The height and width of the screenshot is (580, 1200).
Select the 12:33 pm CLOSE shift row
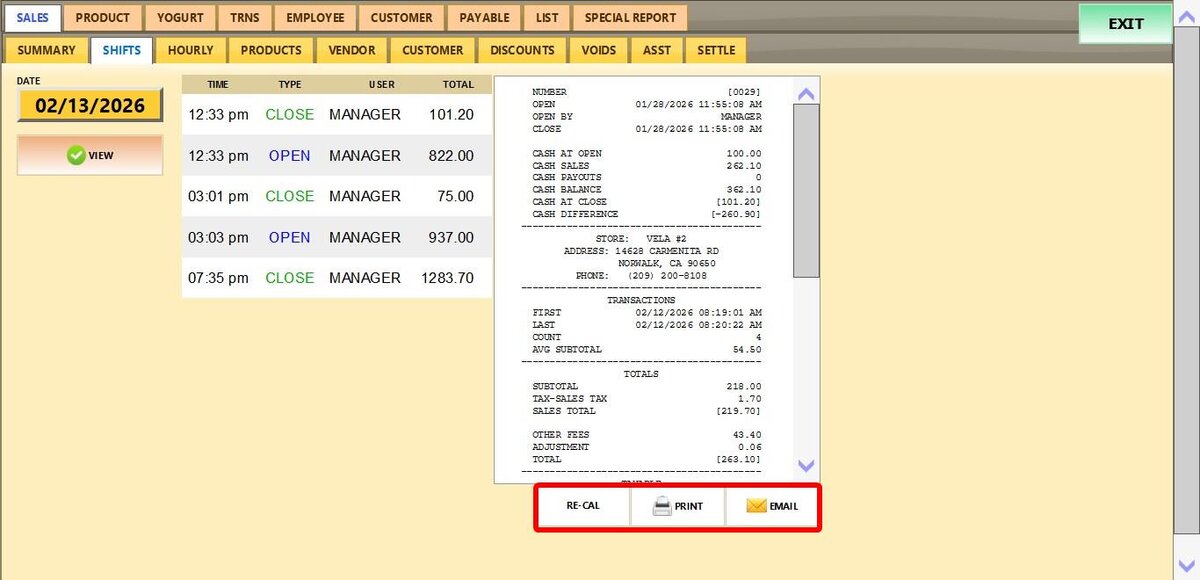(337, 115)
